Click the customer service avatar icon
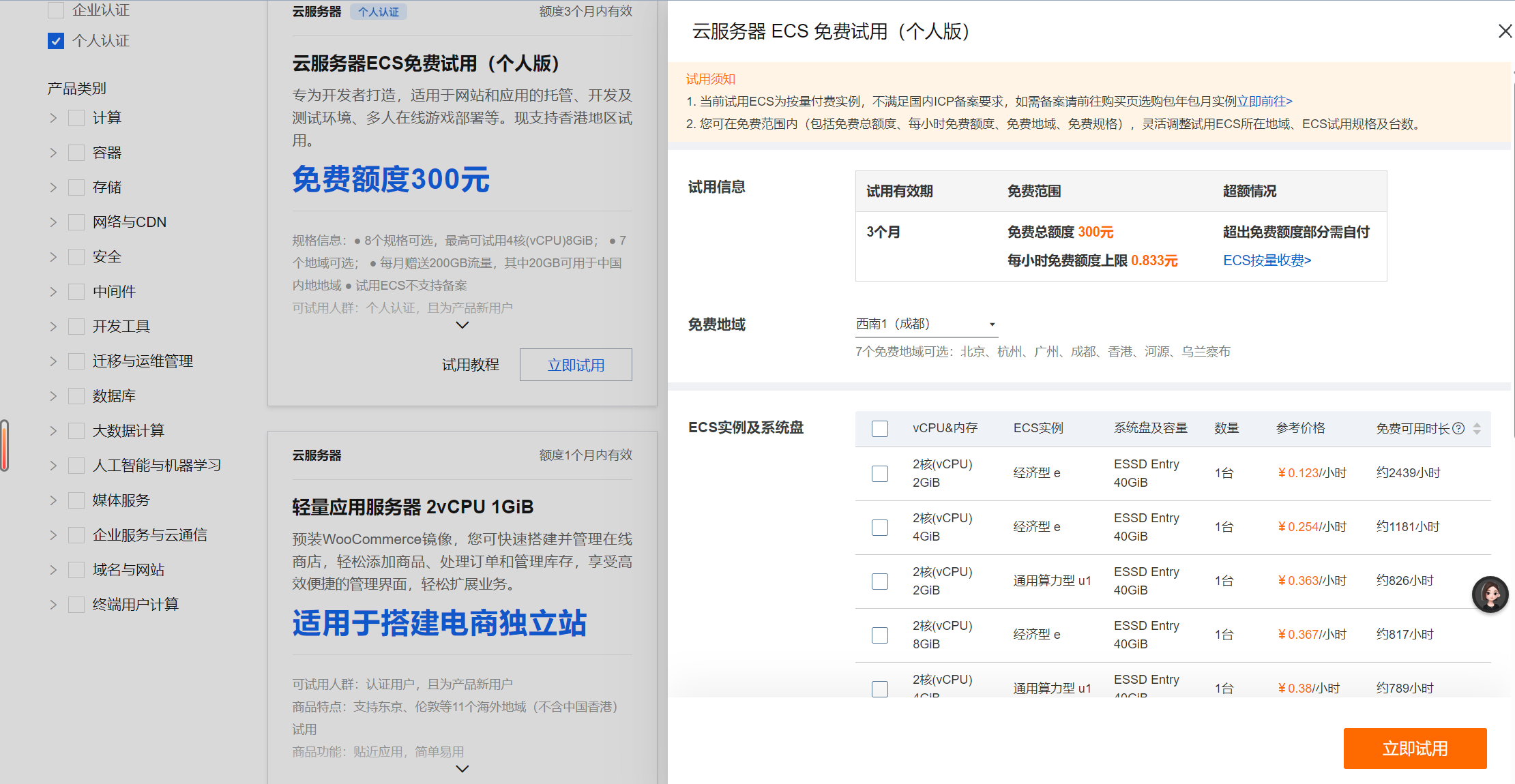 click(1490, 594)
